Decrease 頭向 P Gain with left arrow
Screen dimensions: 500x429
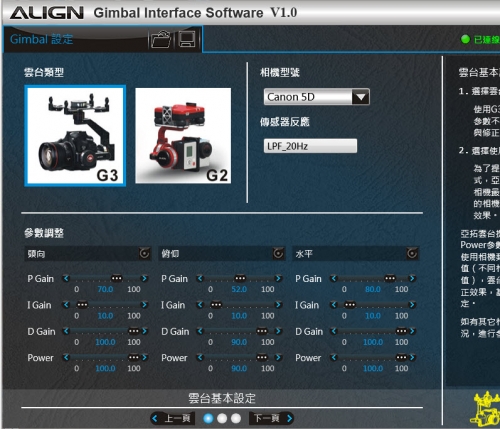66,278
